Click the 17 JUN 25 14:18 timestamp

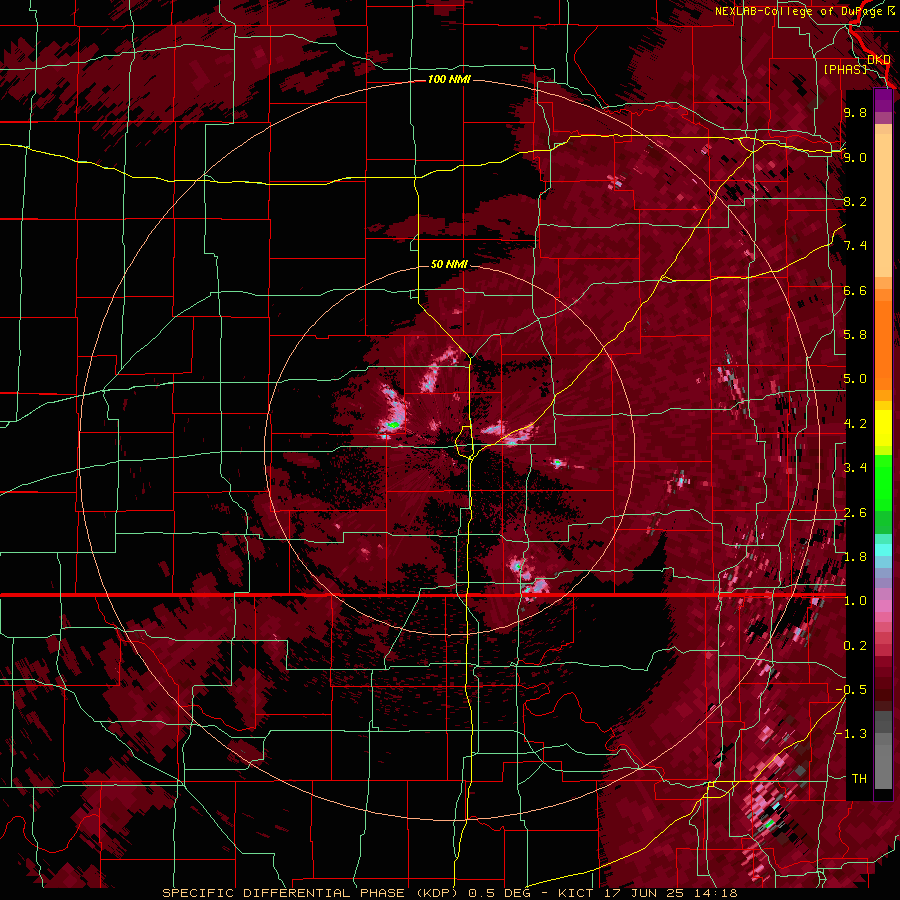tap(671, 893)
